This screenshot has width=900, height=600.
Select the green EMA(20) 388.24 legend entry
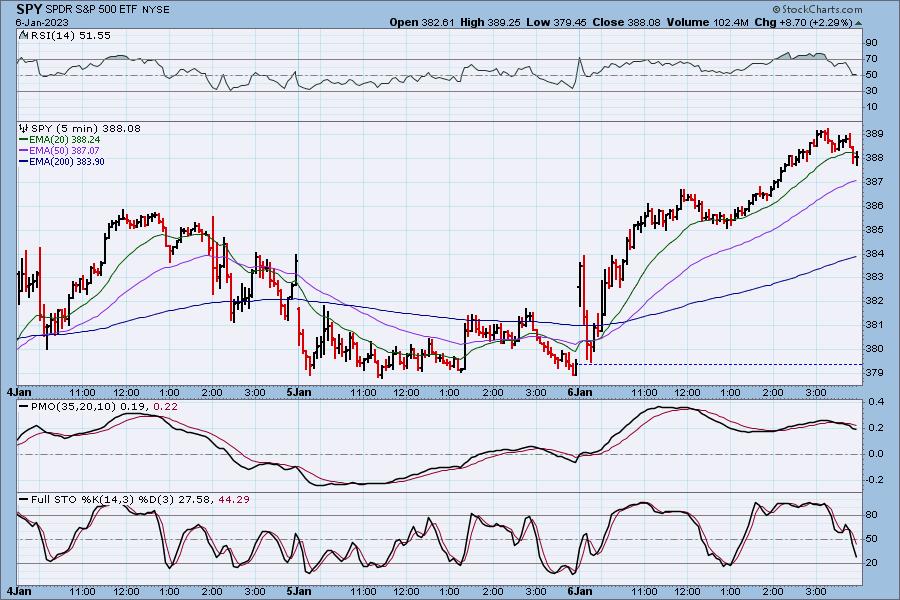coord(60,140)
